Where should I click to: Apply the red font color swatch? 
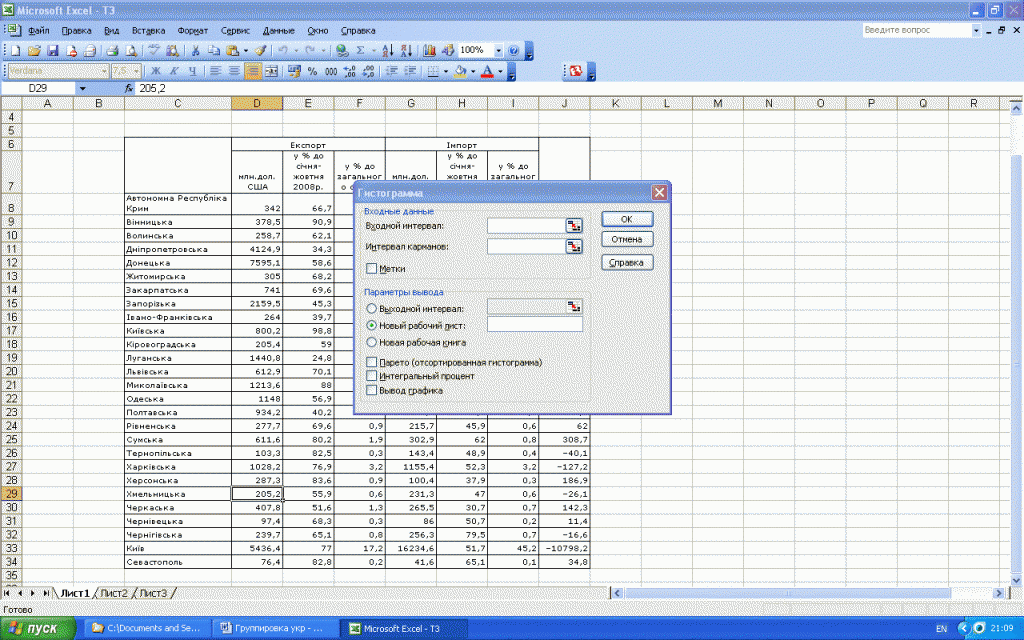(487, 71)
